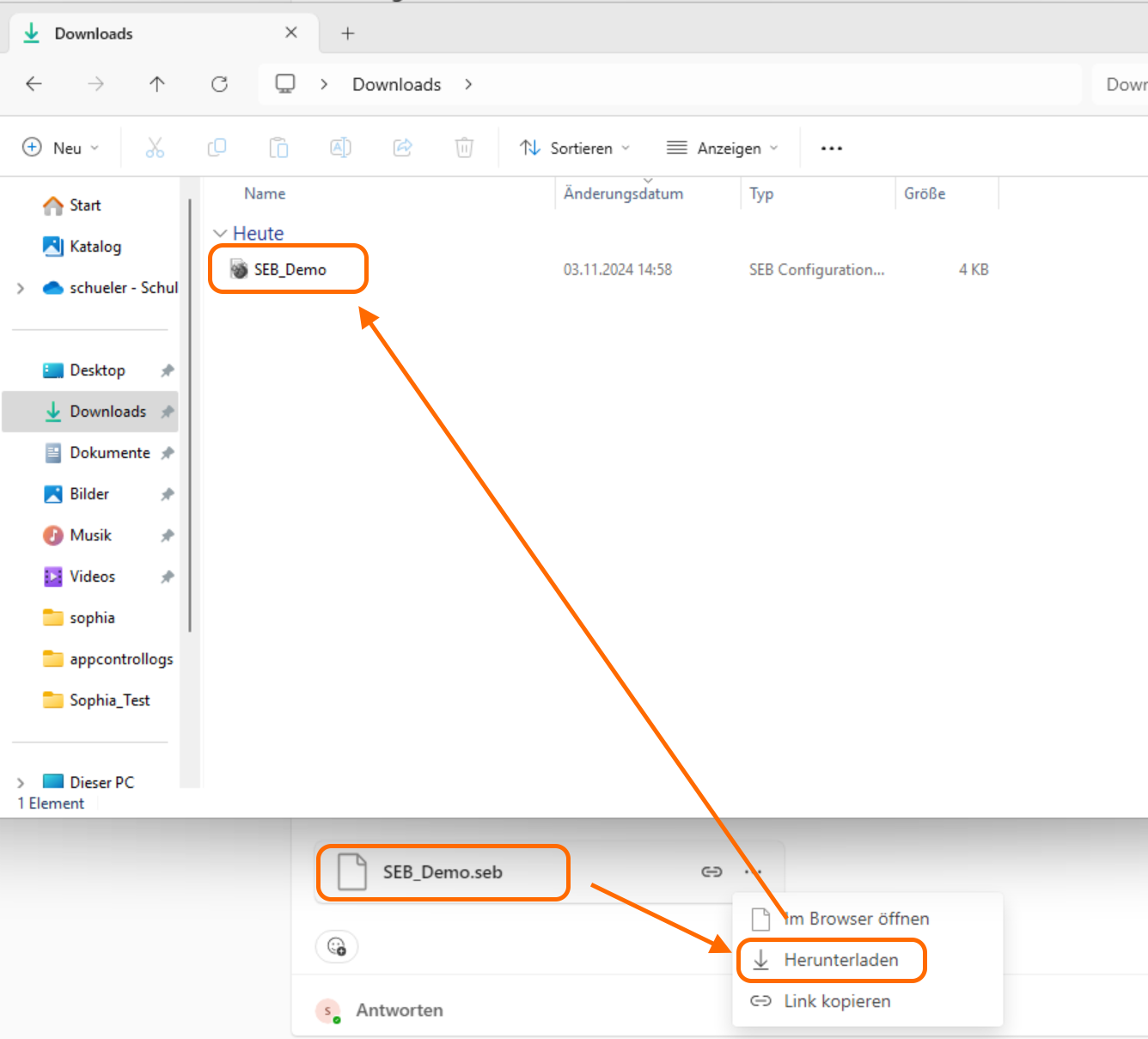Click the Share icon in toolbar
Viewport: 1148px width, 1039px height.
tap(402, 148)
